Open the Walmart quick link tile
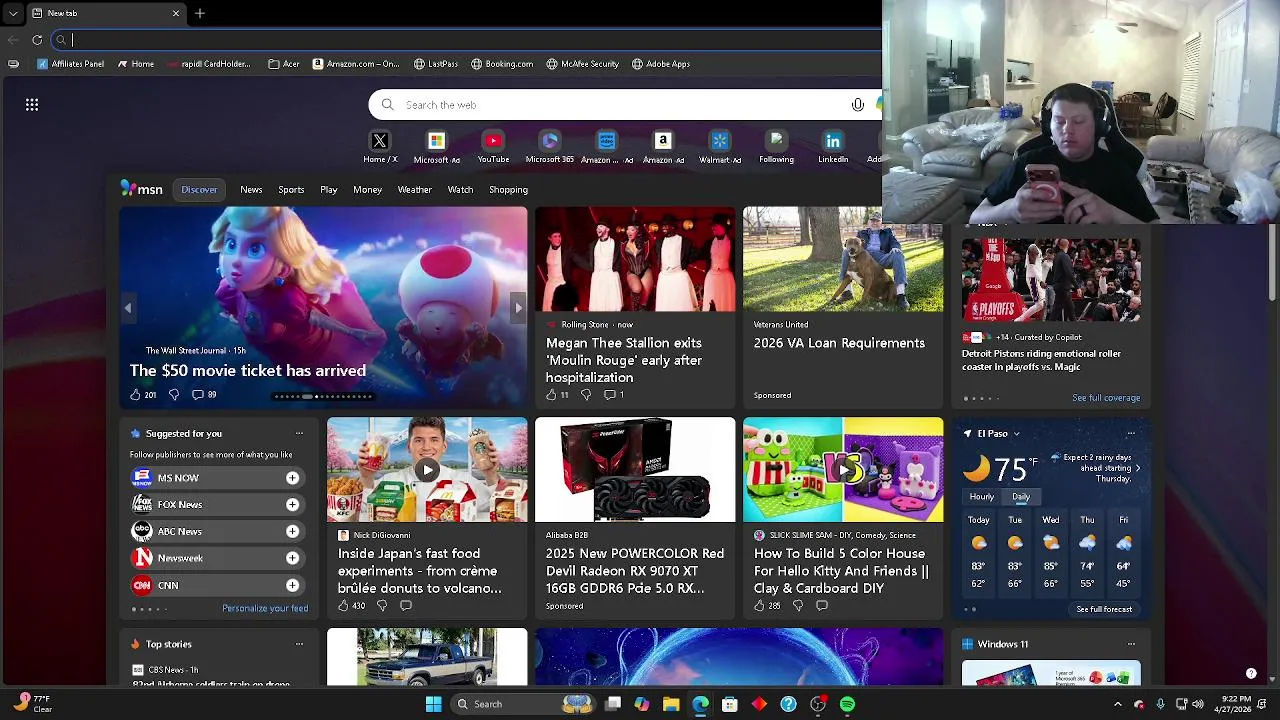 pos(720,147)
